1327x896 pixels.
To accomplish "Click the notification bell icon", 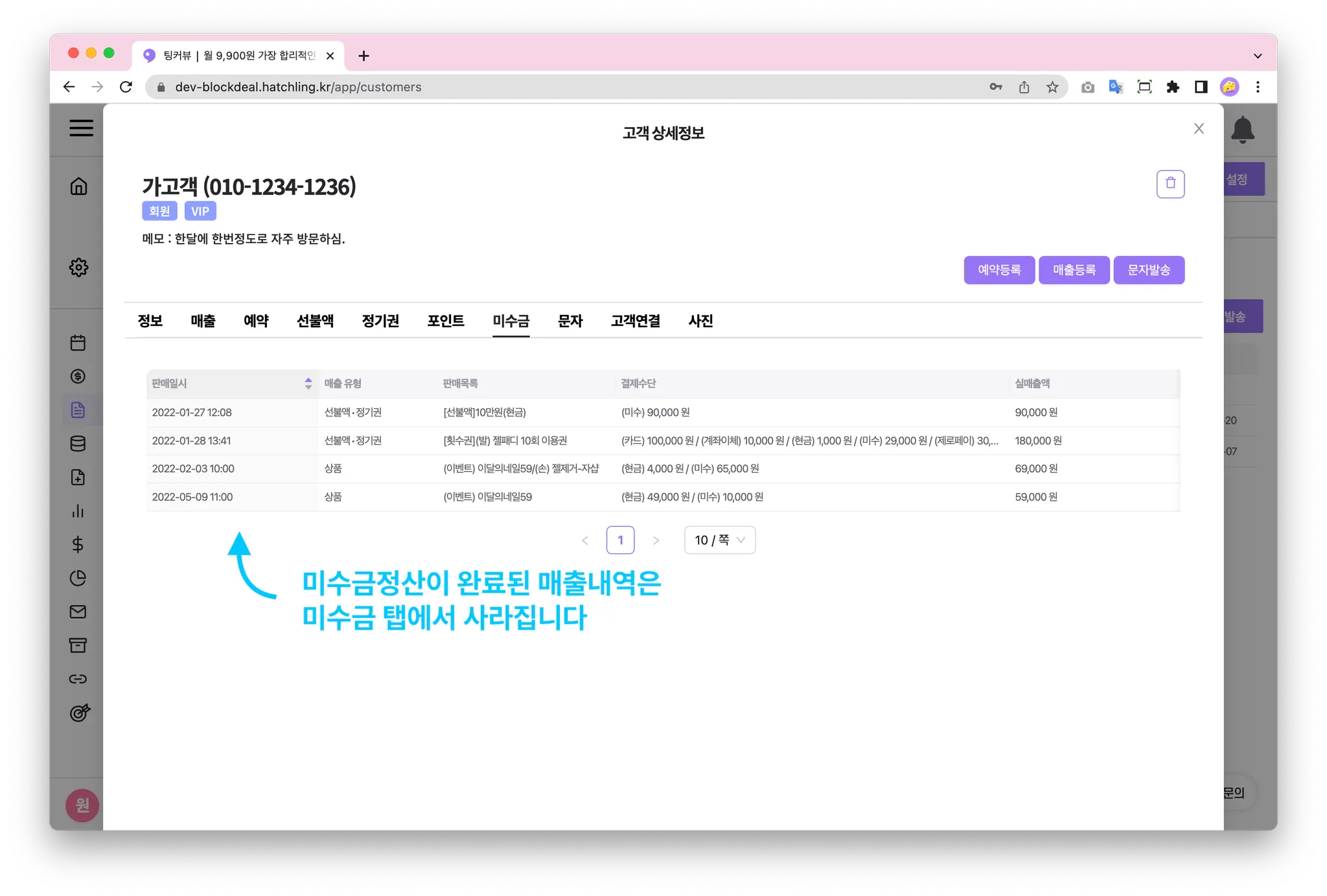I will tap(1242, 130).
